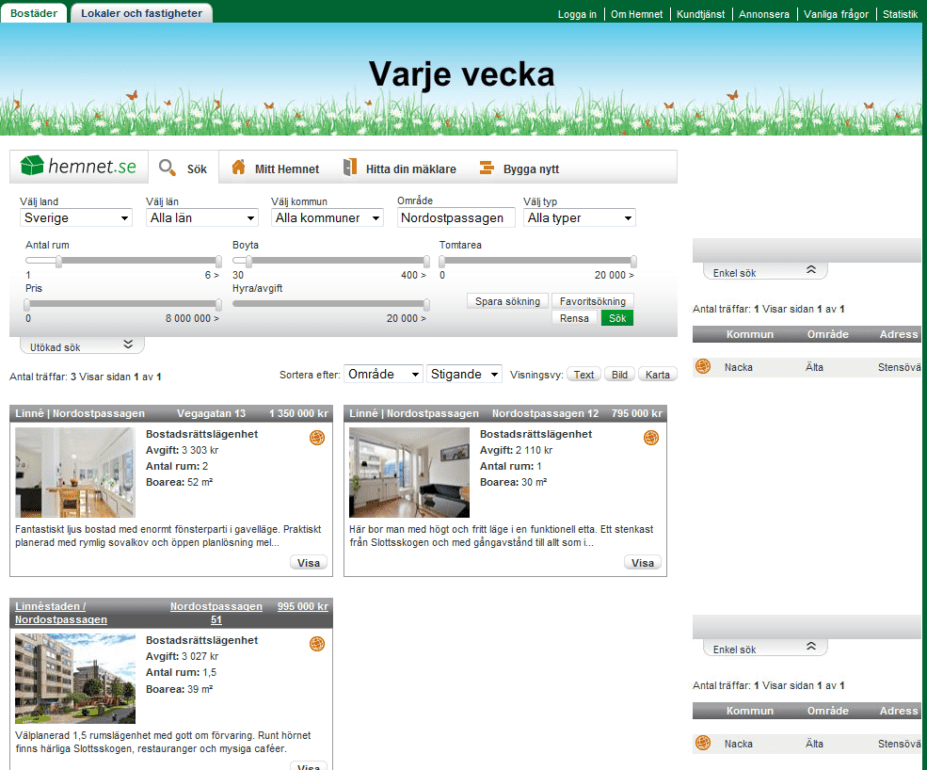Click the Hitta din mäklare door icon

point(349,168)
